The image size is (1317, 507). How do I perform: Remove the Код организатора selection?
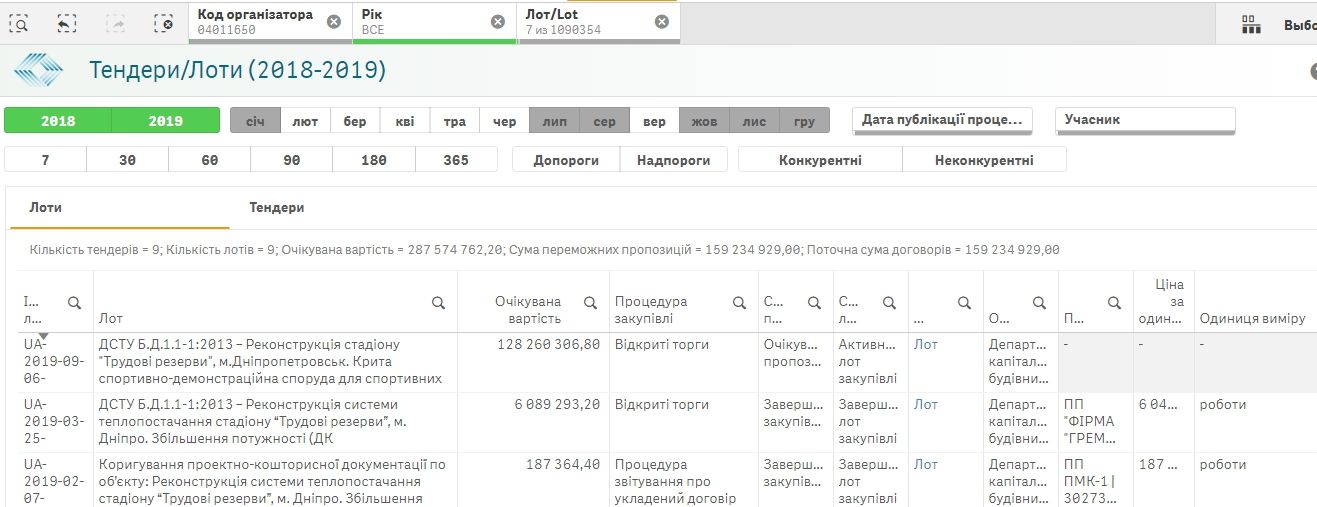[334, 22]
